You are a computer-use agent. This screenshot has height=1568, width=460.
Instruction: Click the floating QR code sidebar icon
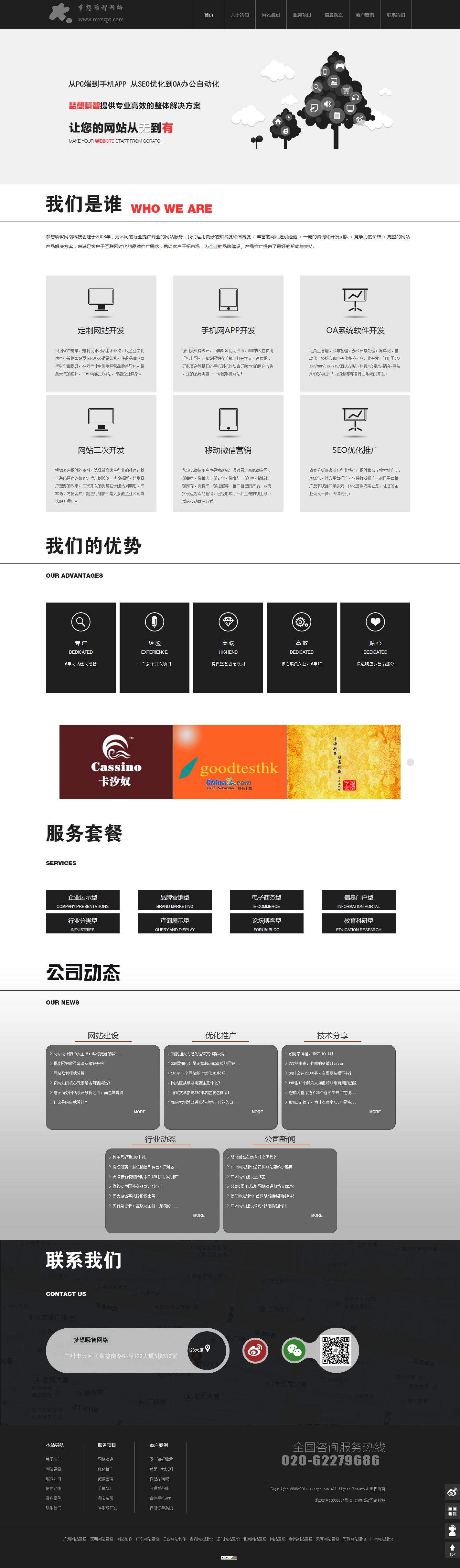[x=452, y=1511]
